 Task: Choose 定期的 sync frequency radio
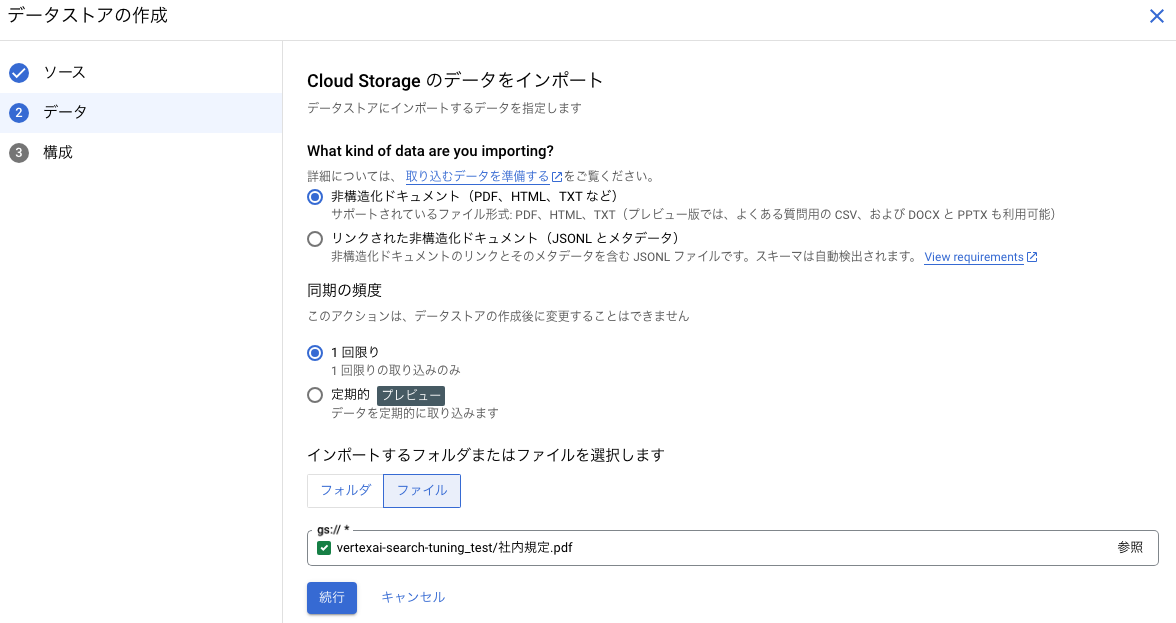315,395
